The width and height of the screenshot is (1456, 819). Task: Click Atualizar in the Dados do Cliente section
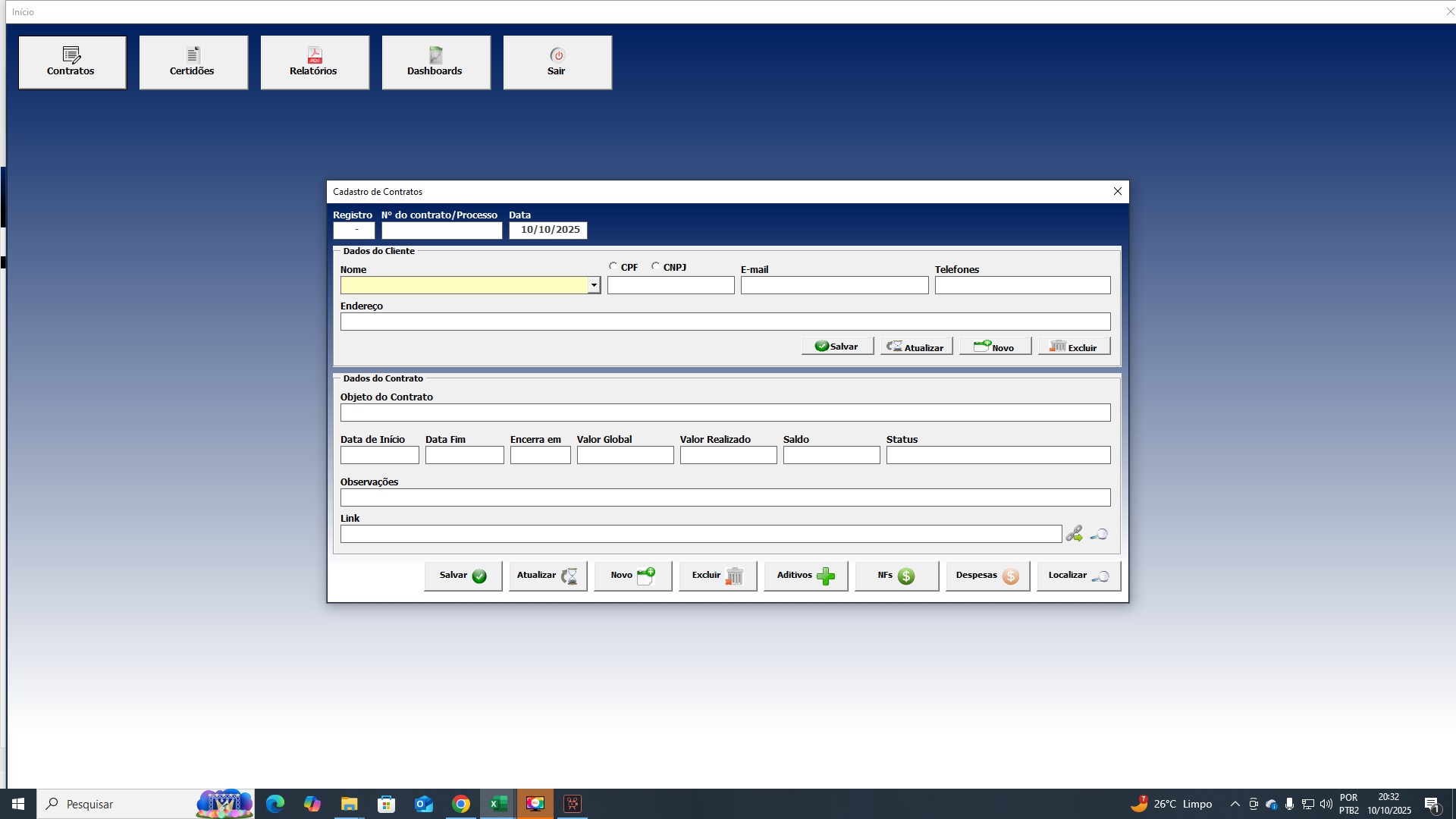(916, 347)
